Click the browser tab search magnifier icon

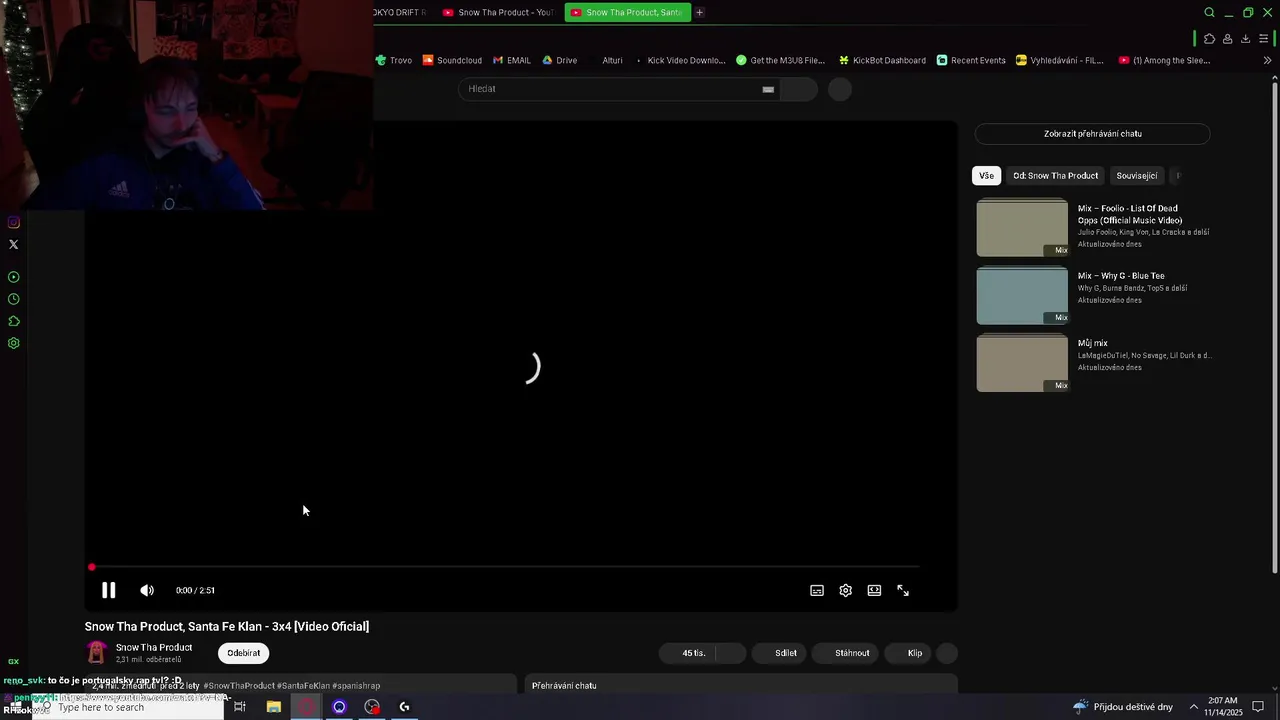click(1209, 12)
